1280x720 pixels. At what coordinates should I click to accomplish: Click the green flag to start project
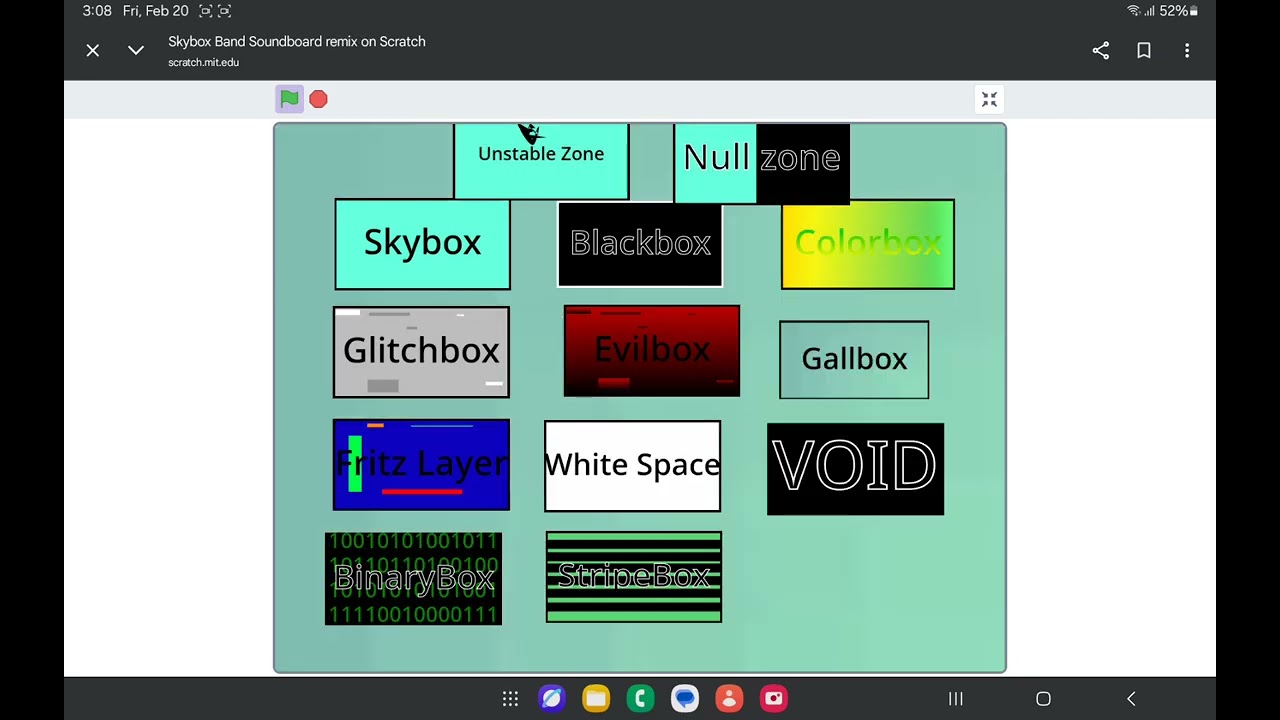tap(289, 99)
